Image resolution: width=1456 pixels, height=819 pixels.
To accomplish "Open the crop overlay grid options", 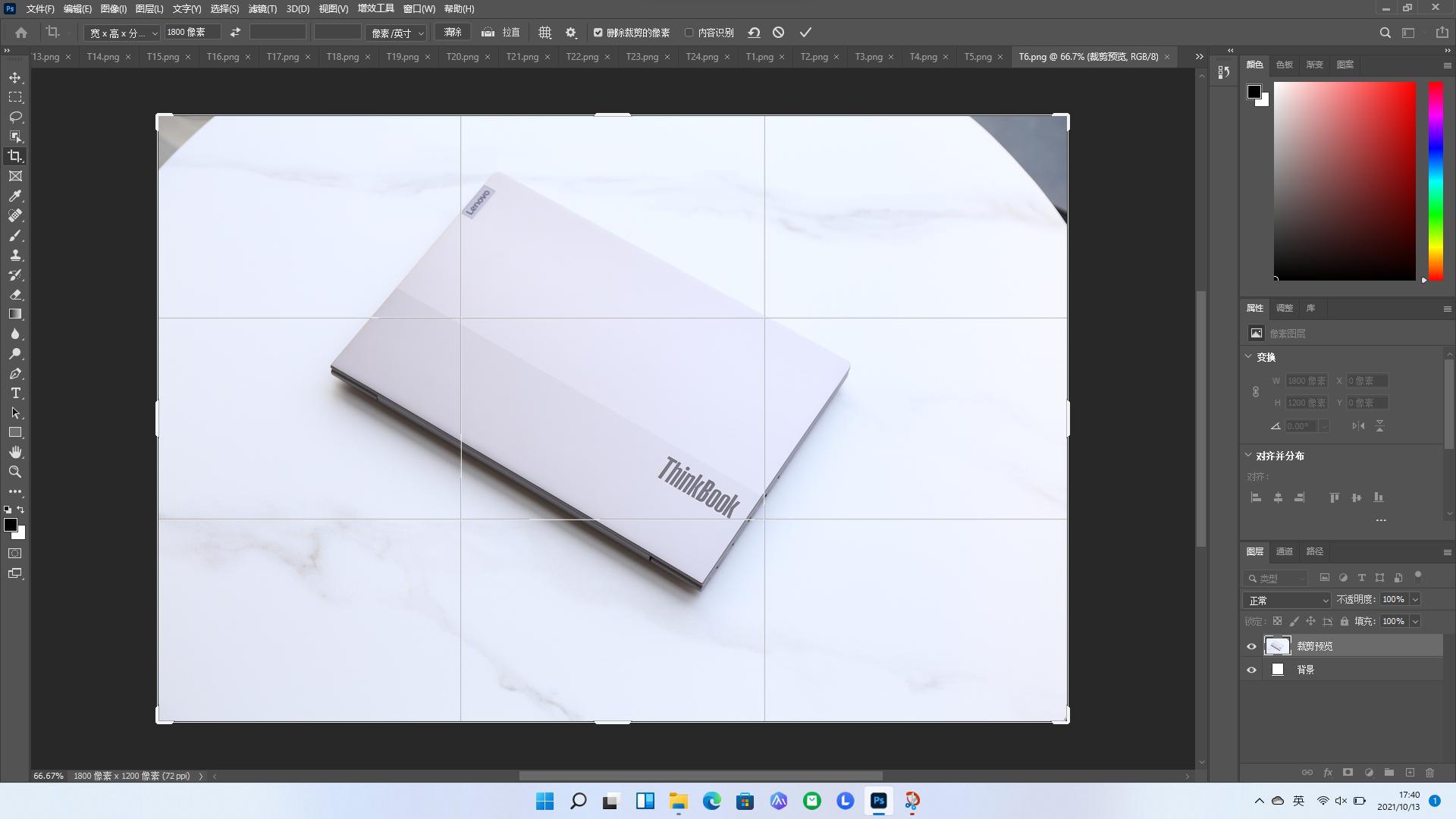I will pos(544,33).
